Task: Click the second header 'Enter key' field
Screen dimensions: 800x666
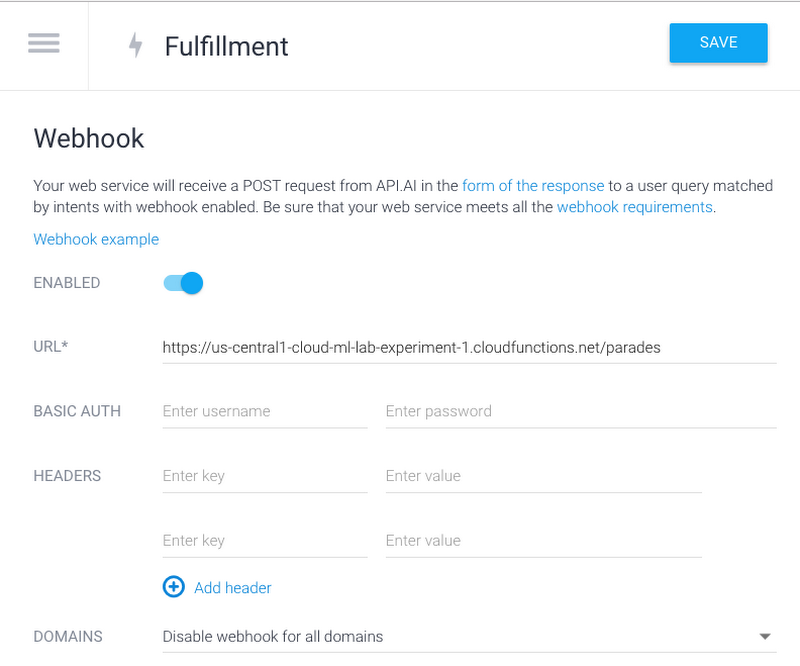Action: [x=264, y=541]
